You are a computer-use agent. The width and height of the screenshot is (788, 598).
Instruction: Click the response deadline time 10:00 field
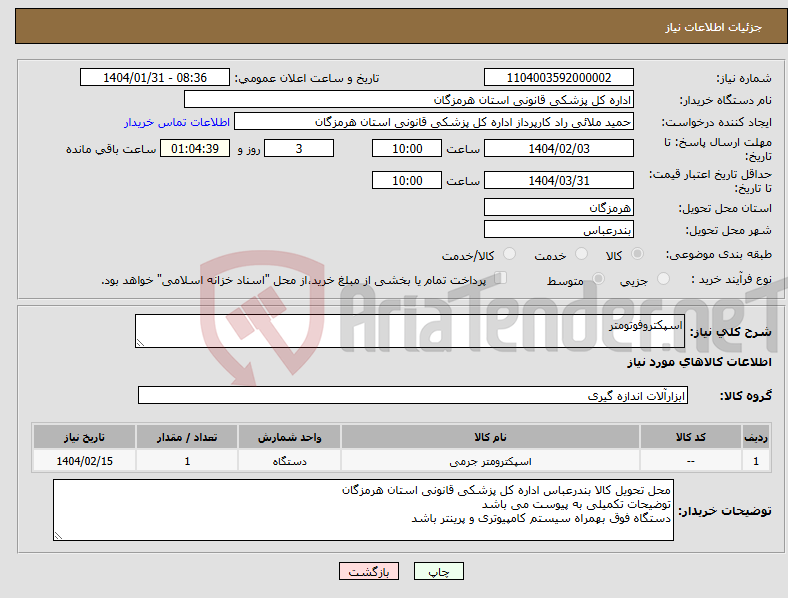pyautogui.click(x=407, y=149)
